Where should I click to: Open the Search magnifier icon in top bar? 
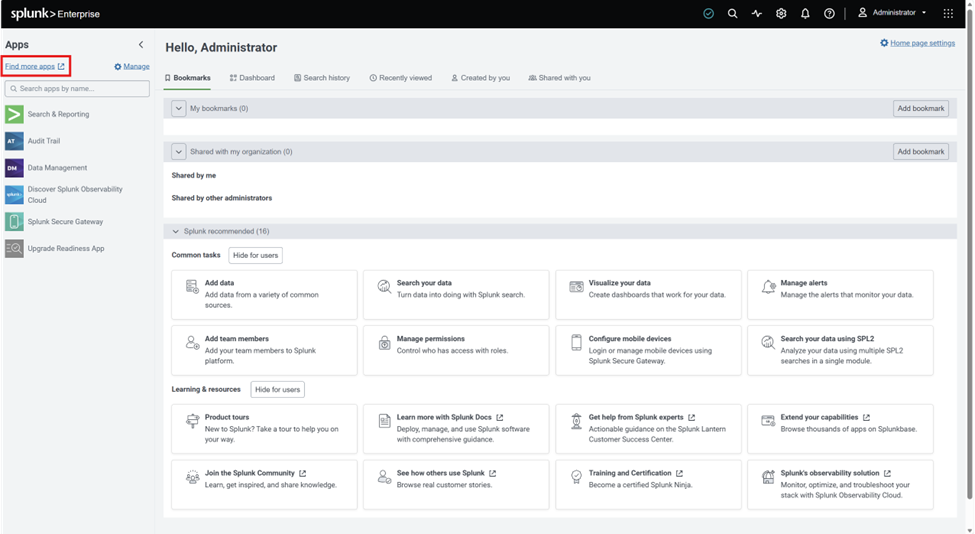(x=732, y=14)
